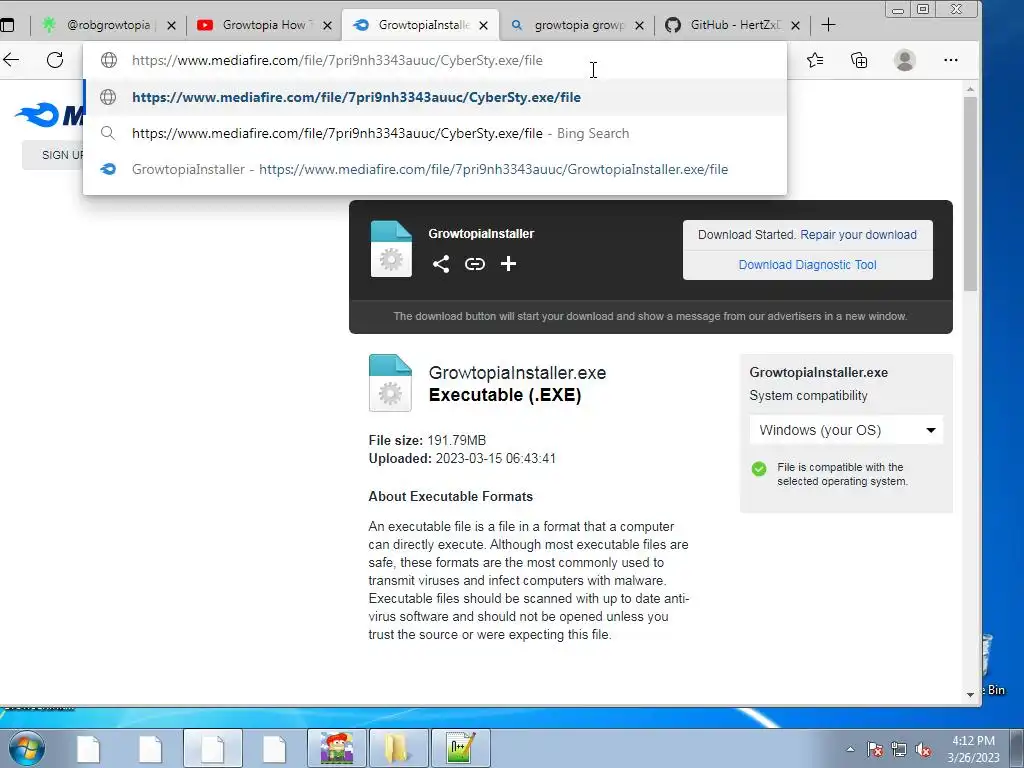Click the About Executable Formats heading
The width and height of the screenshot is (1024, 768).
(451, 496)
